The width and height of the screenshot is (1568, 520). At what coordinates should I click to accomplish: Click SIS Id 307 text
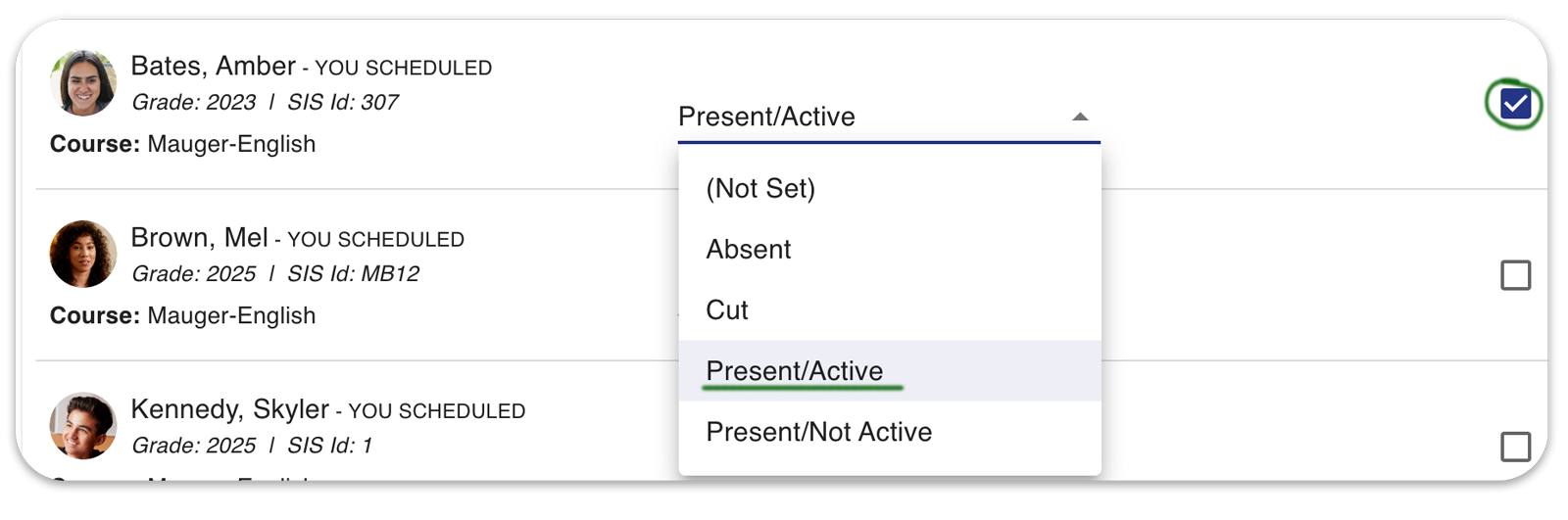click(x=343, y=102)
